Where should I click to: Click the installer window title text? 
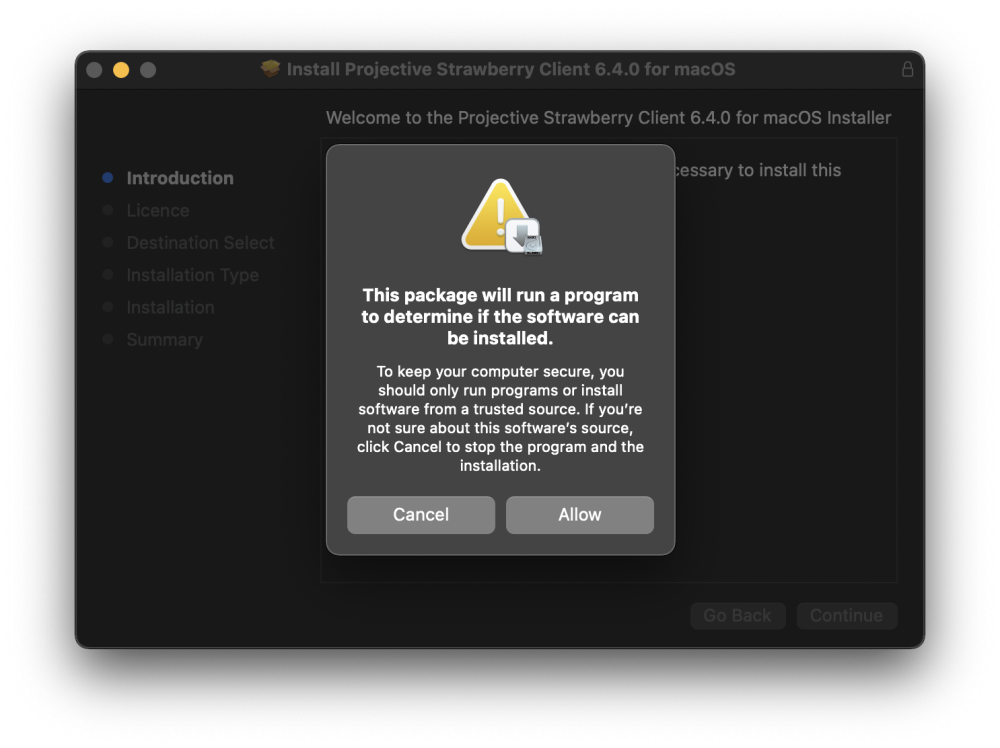511,69
